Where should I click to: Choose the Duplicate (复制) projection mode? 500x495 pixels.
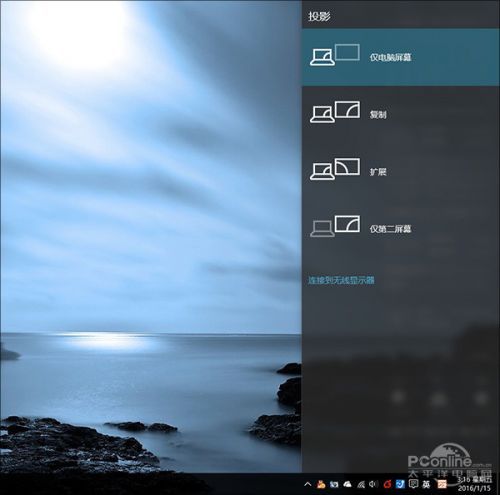(x=401, y=114)
